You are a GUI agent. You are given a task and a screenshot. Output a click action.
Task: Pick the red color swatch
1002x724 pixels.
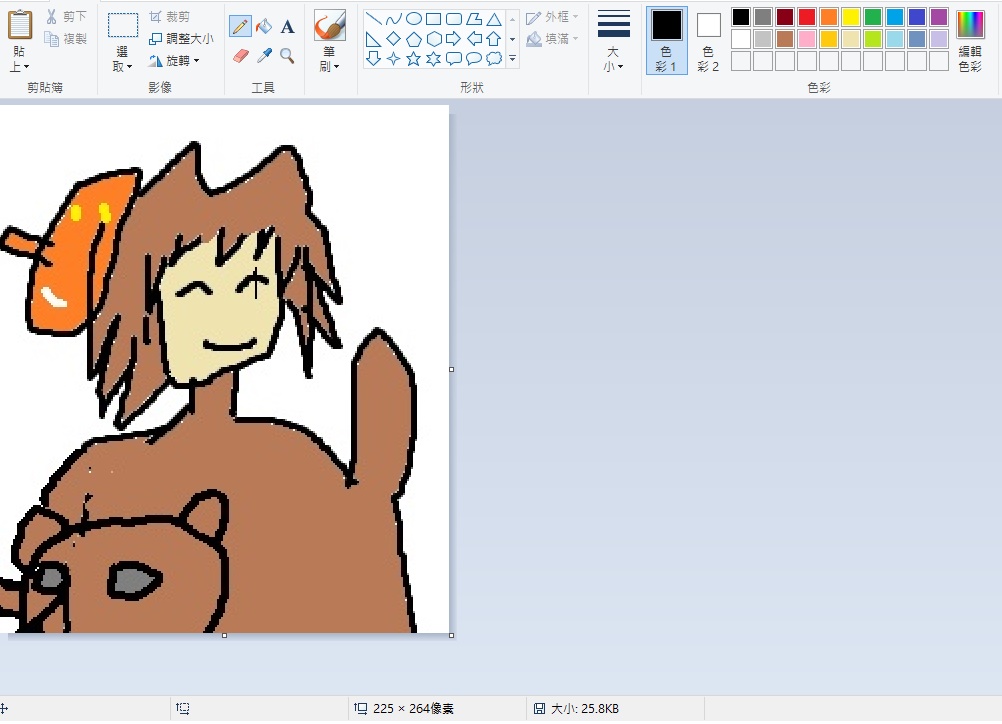click(807, 17)
